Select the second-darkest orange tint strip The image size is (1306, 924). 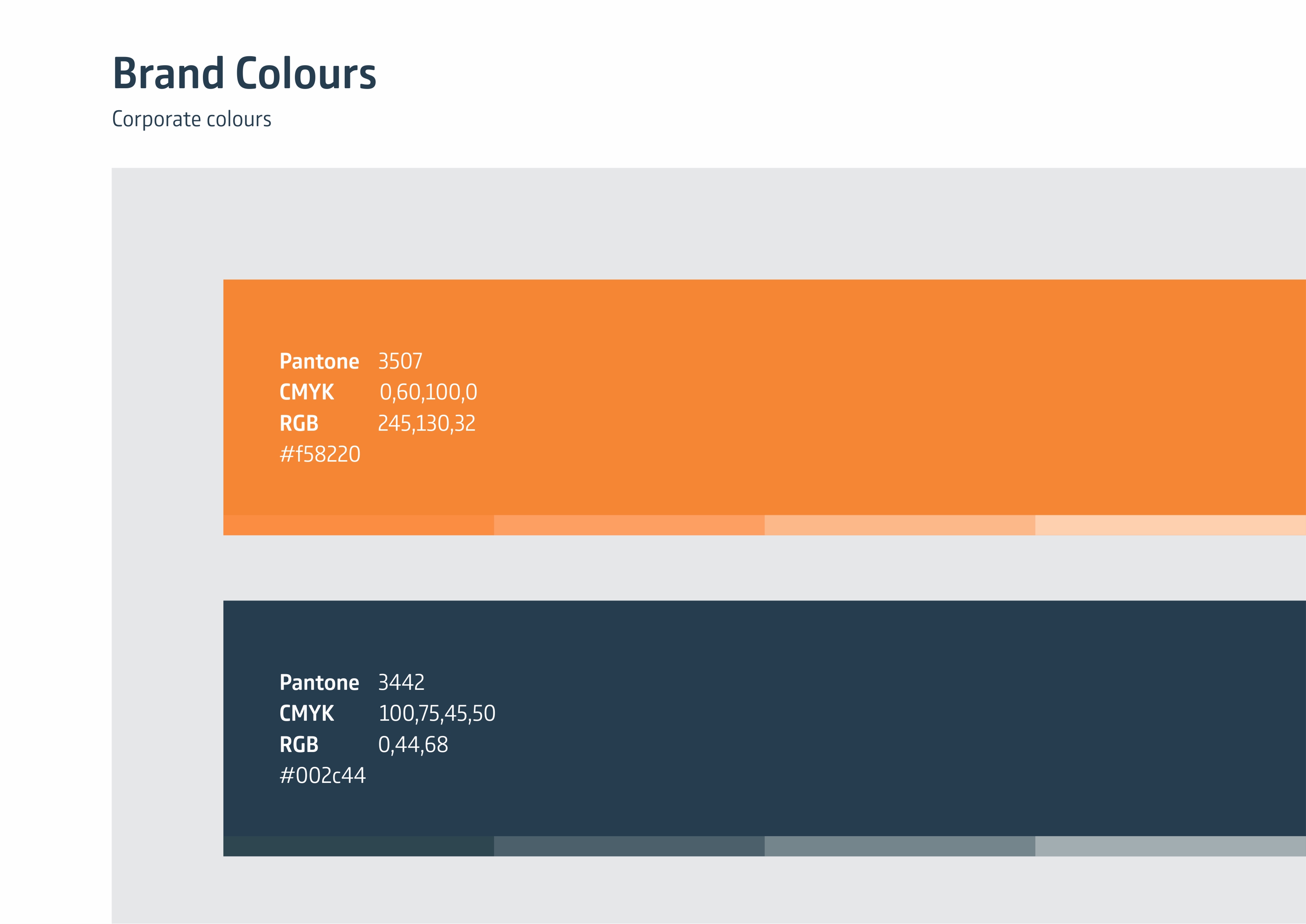[x=629, y=525]
